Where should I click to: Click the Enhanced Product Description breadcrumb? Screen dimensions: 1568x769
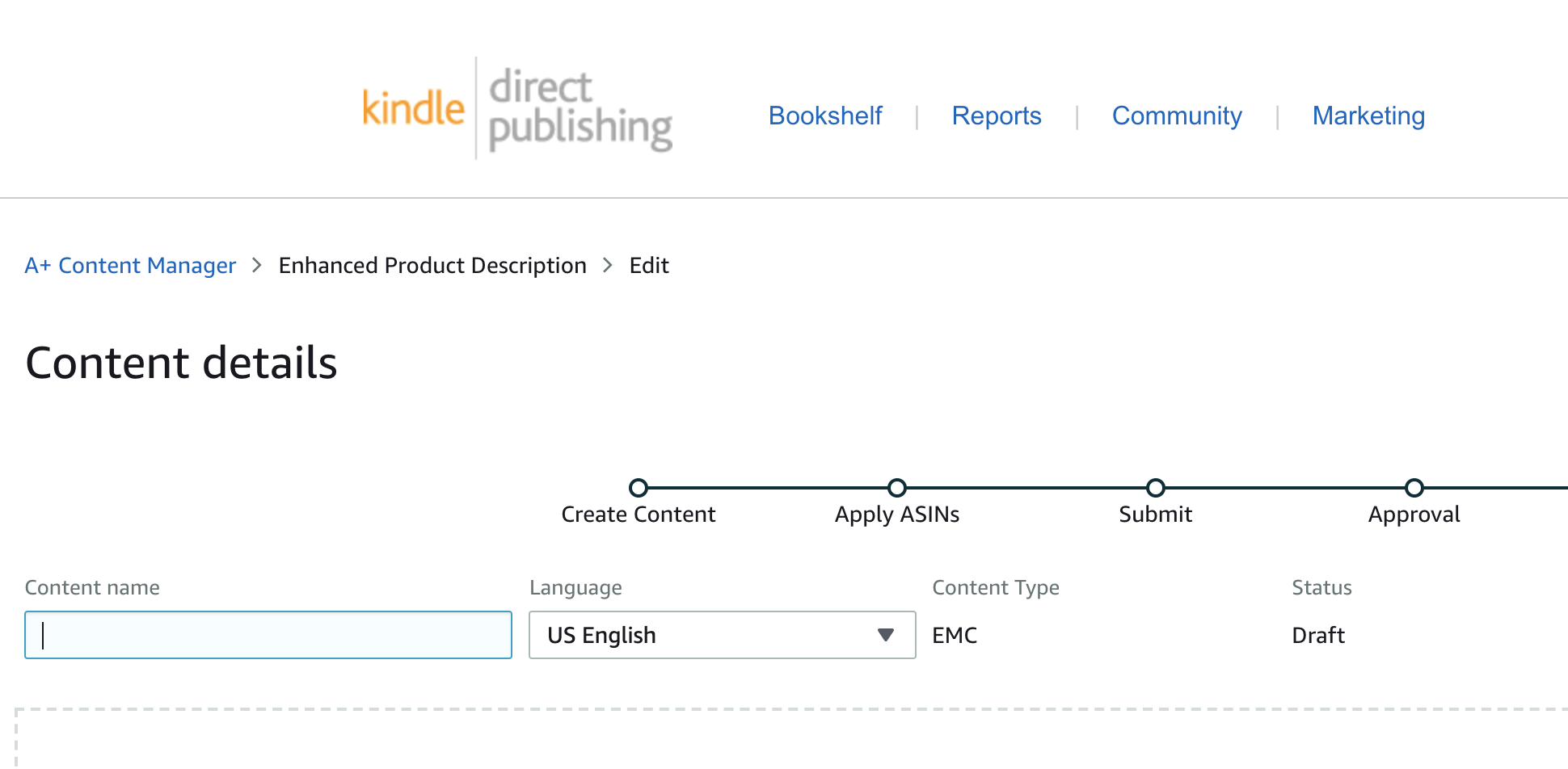pos(432,265)
